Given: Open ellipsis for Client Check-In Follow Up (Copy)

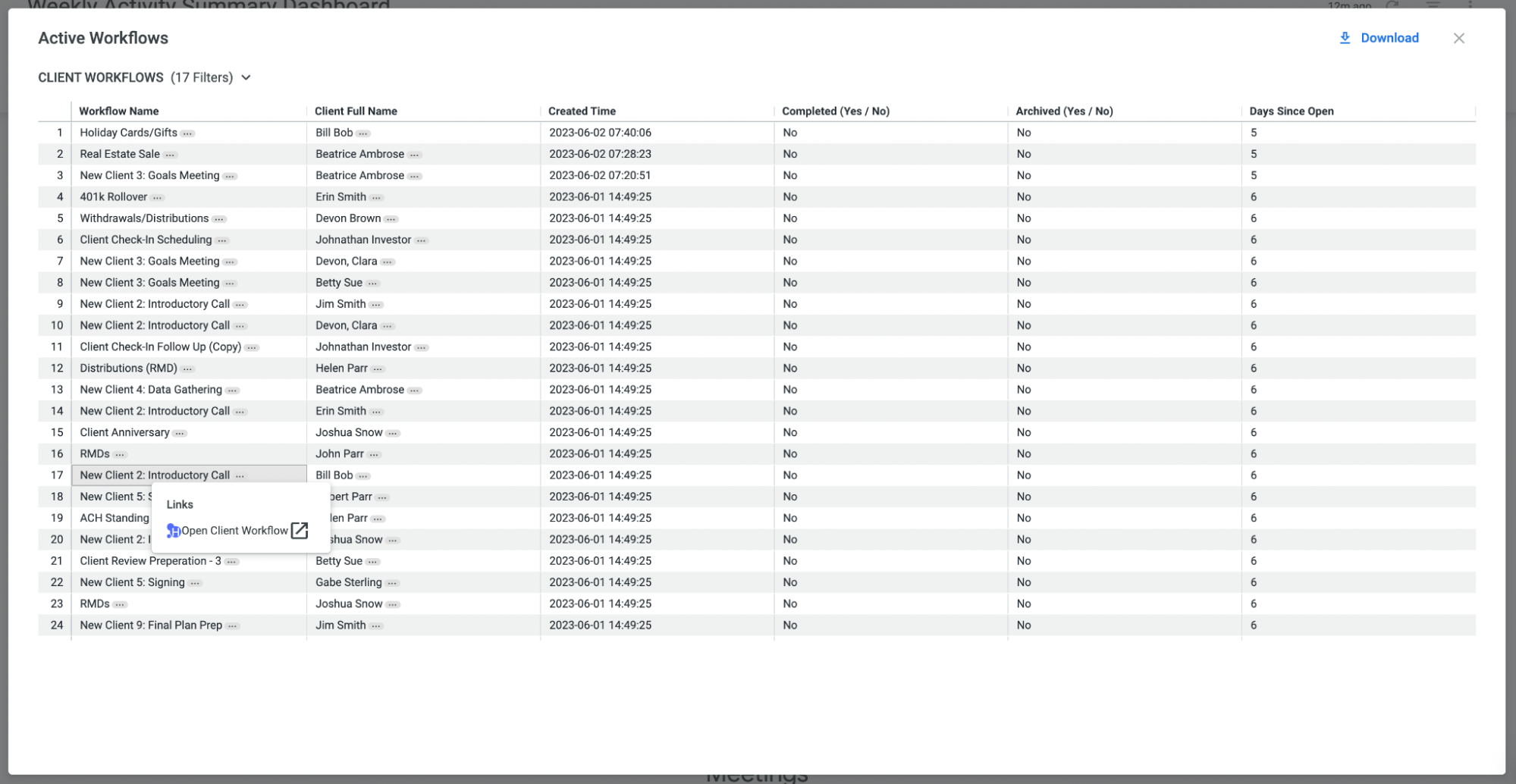Looking at the screenshot, I should point(252,347).
